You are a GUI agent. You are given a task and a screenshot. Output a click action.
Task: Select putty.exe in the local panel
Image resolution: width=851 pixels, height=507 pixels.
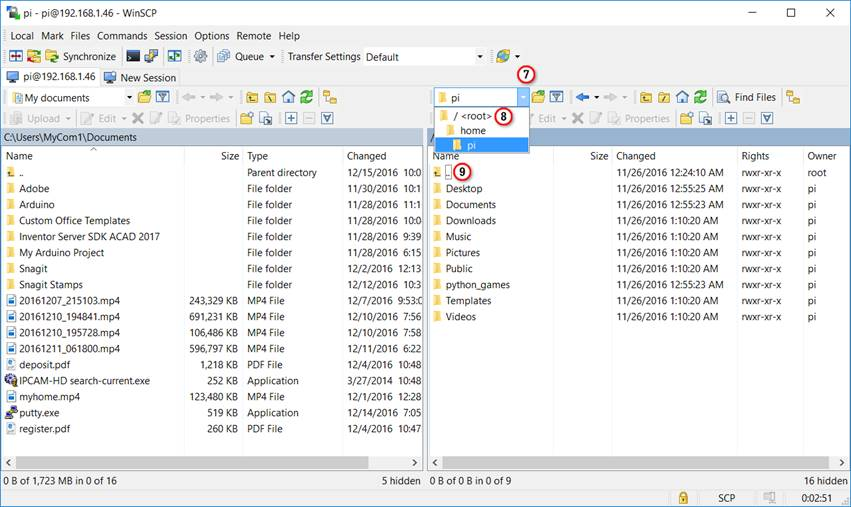39,413
